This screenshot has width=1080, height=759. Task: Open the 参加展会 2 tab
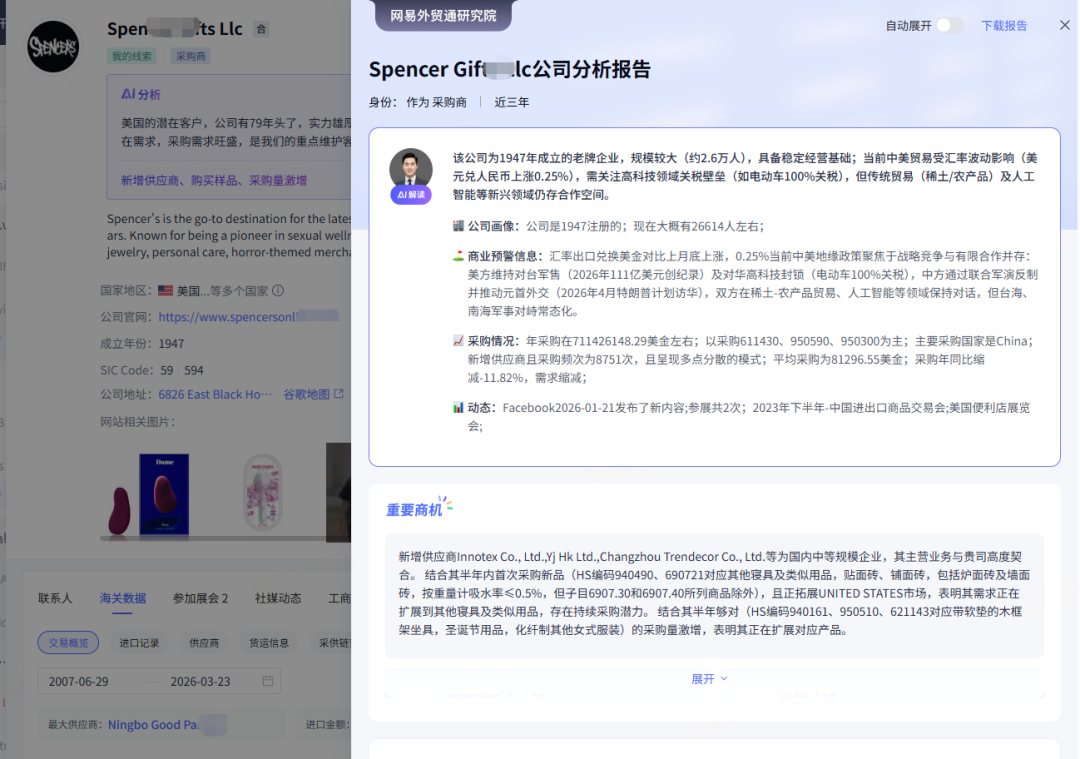[200, 598]
